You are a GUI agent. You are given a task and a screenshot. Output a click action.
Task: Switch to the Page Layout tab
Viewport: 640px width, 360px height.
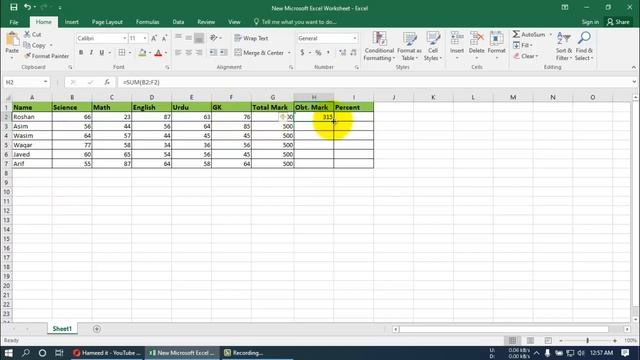coord(107,22)
